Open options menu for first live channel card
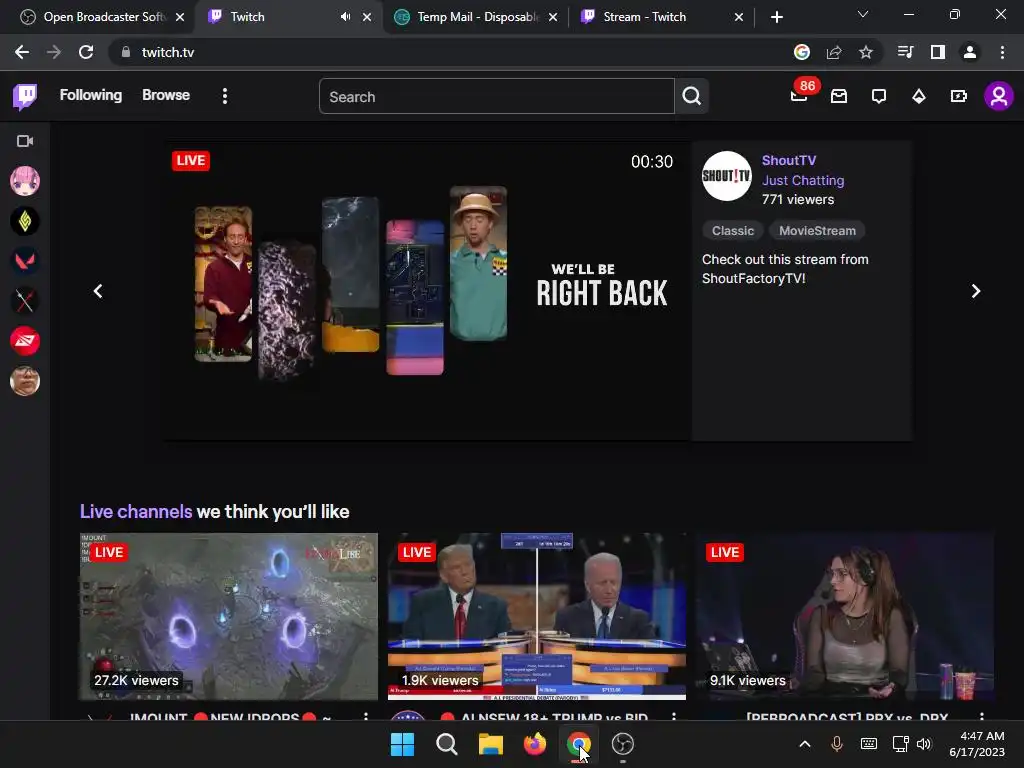The width and height of the screenshot is (1024, 768). (366, 716)
